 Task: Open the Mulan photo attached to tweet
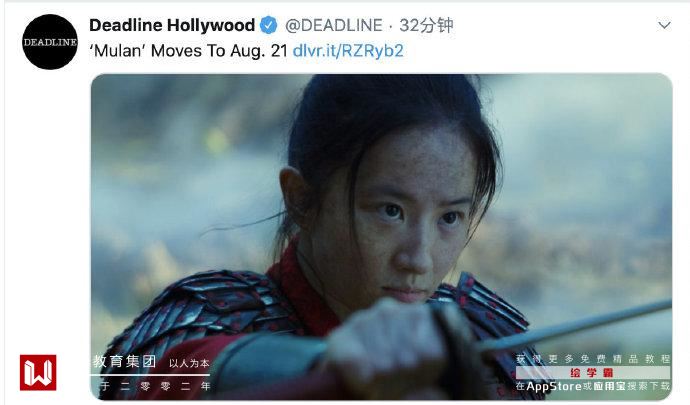tap(382, 237)
